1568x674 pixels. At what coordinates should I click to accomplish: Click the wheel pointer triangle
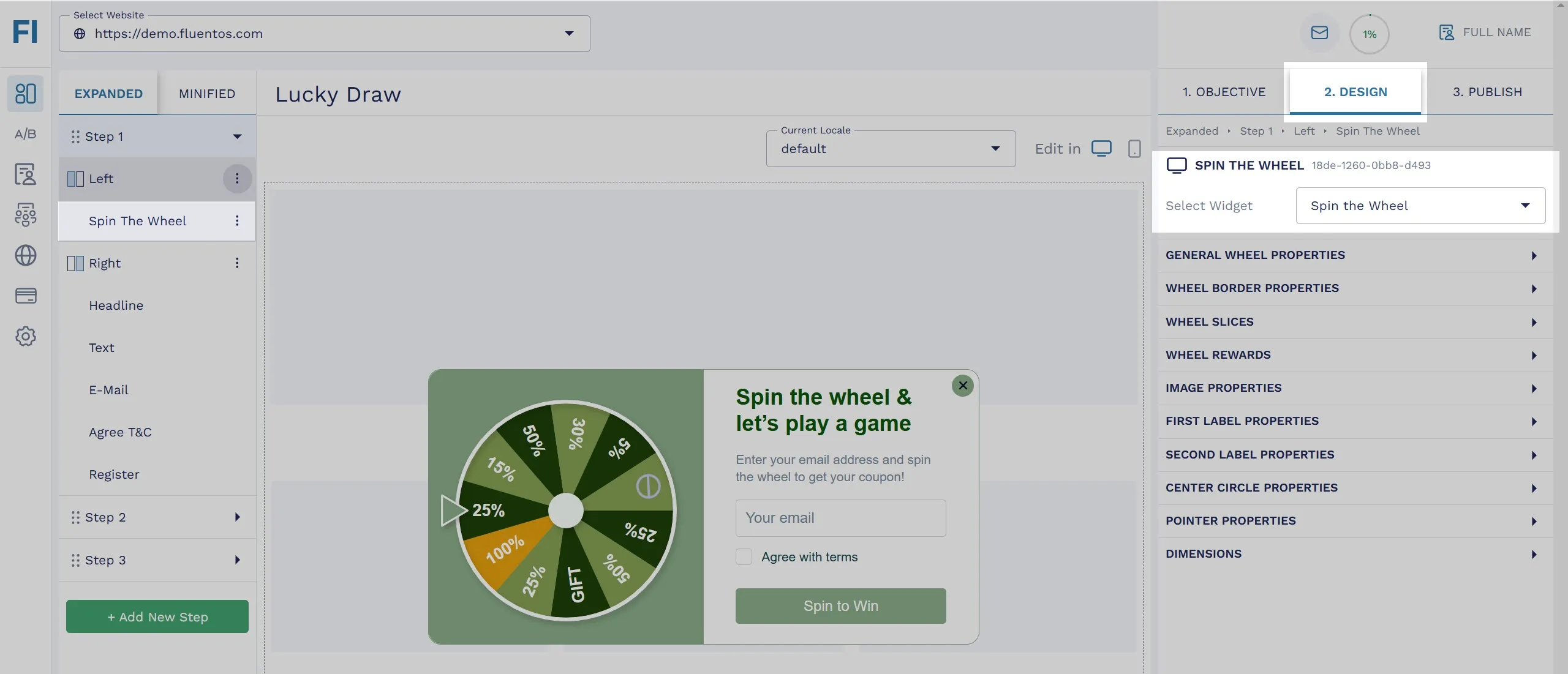[453, 510]
